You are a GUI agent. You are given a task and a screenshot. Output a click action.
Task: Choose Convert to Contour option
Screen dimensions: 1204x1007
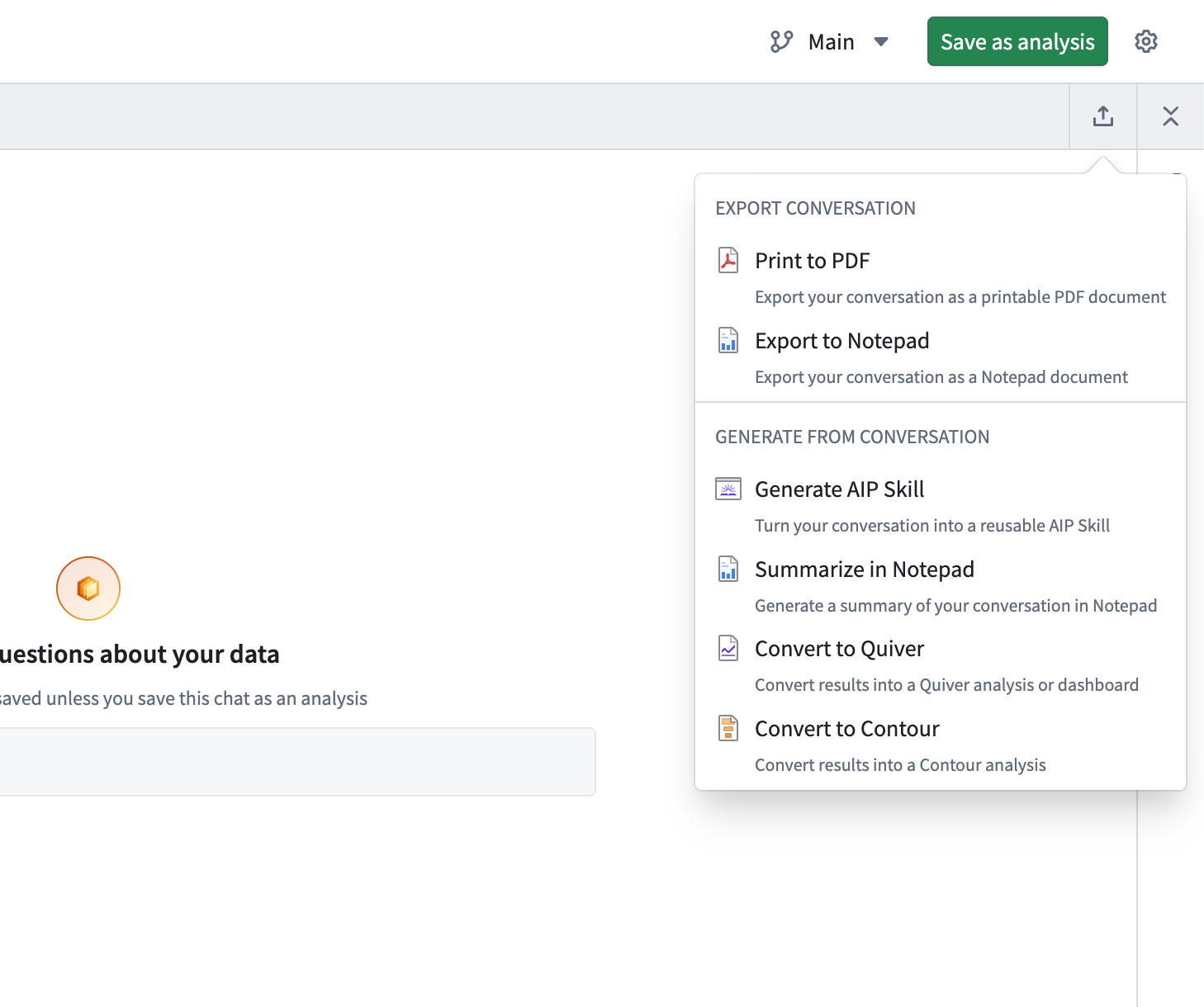[x=941, y=745]
